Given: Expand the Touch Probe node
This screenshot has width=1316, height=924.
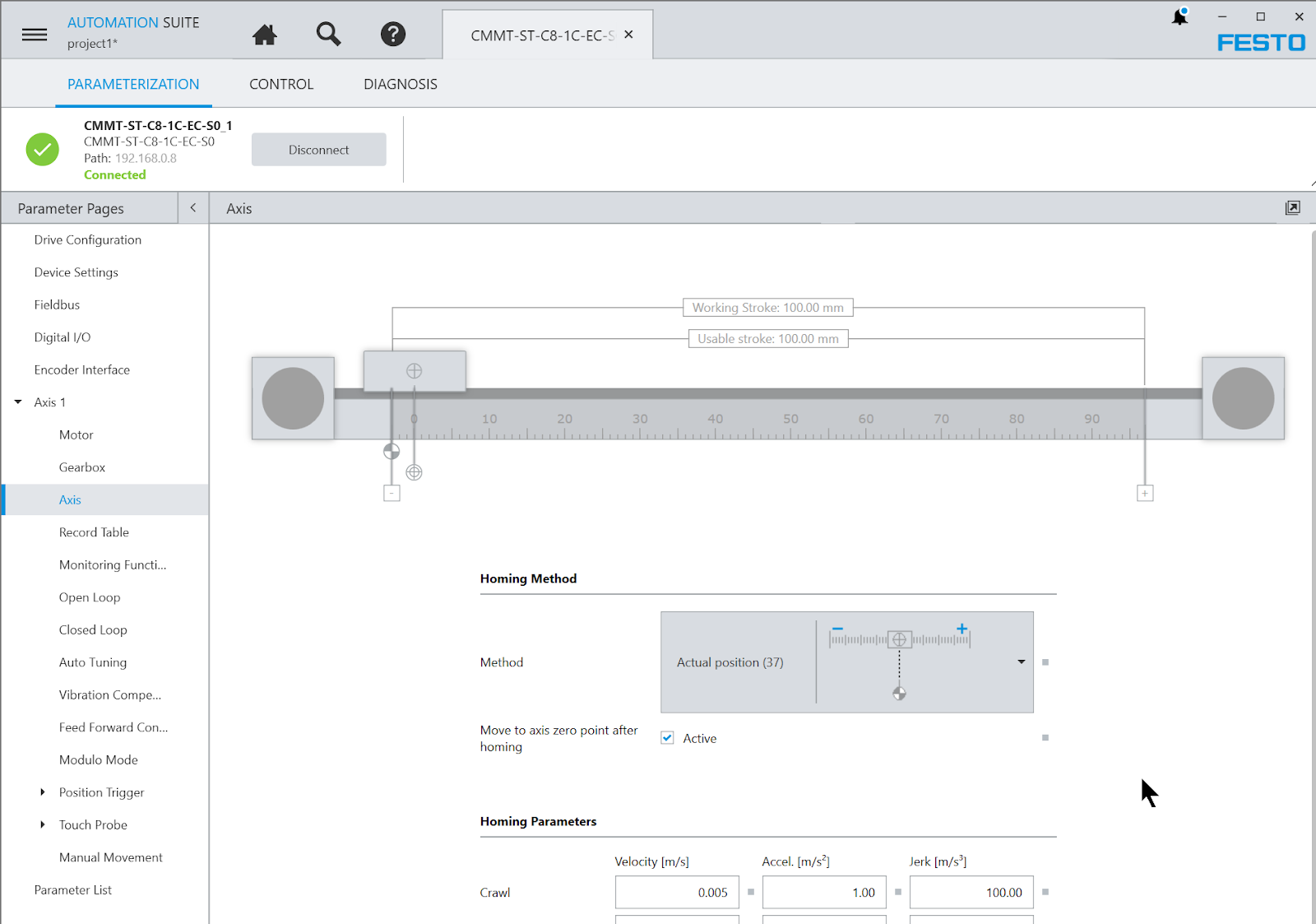Looking at the screenshot, I should coord(43,824).
